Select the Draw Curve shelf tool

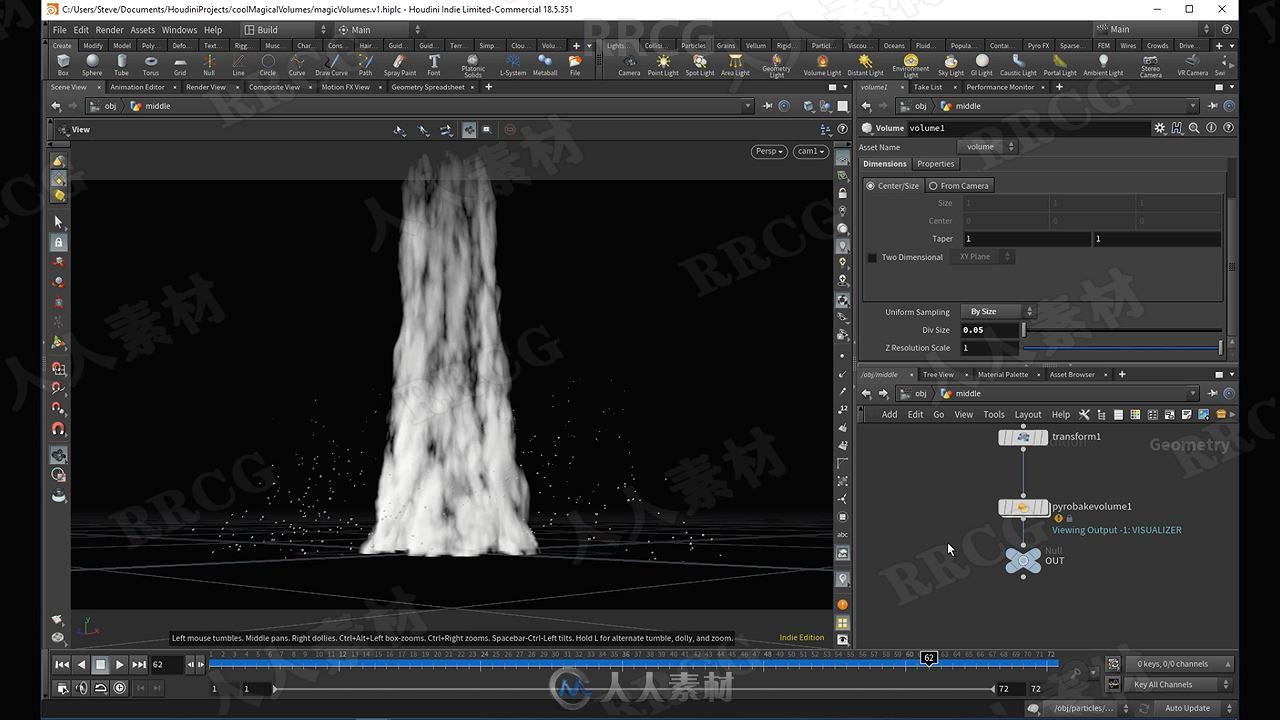click(331, 65)
